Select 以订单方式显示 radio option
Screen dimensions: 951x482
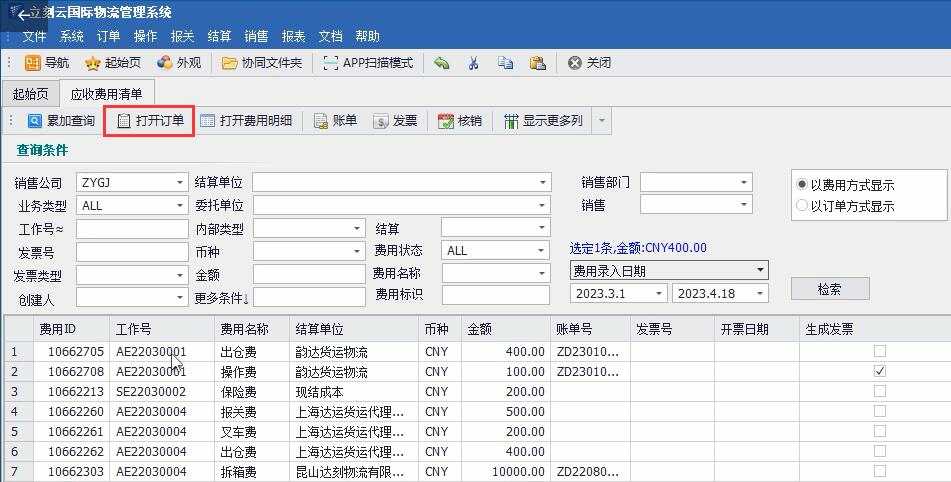pyautogui.click(x=802, y=206)
